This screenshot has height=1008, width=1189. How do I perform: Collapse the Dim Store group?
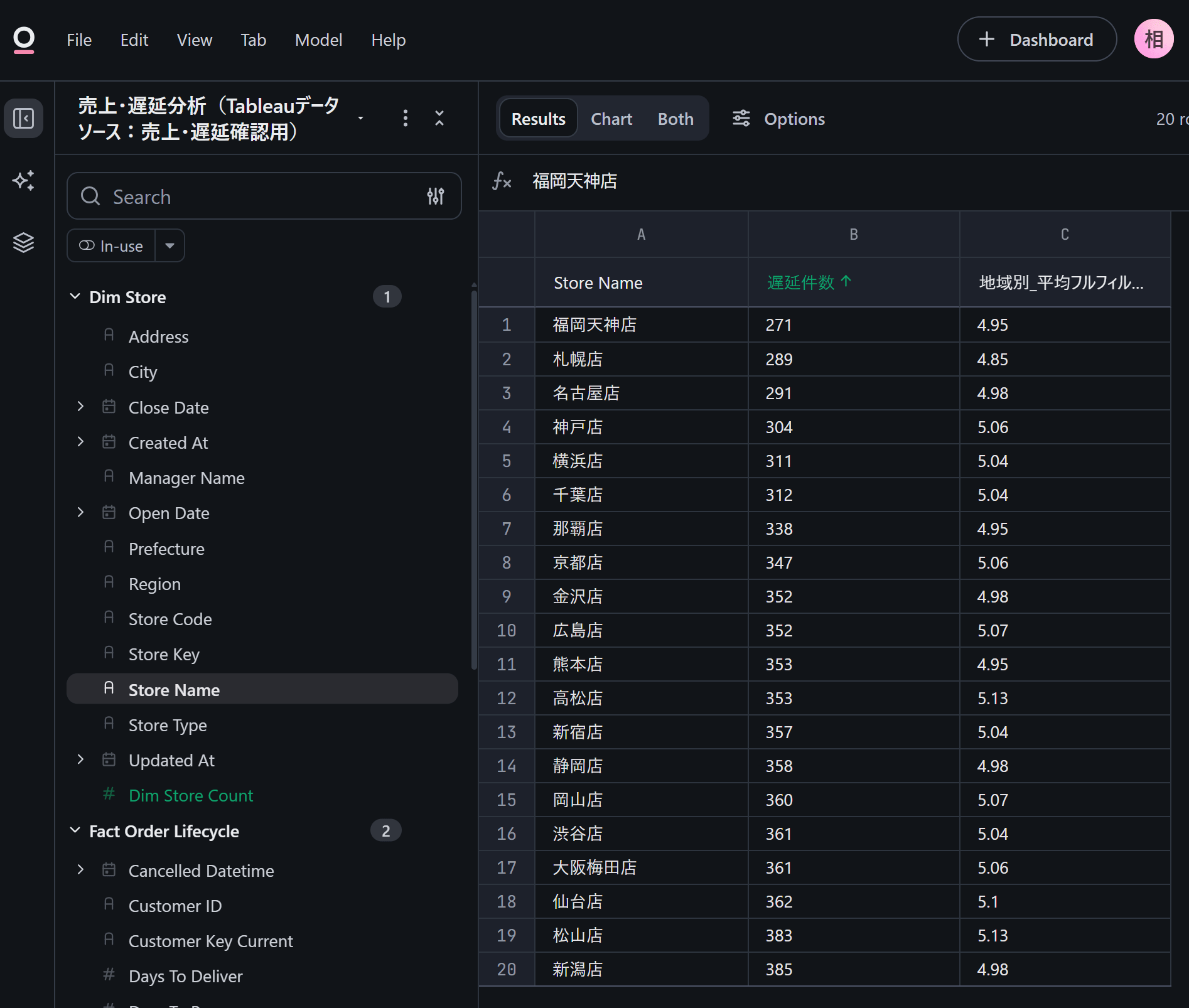[75, 296]
